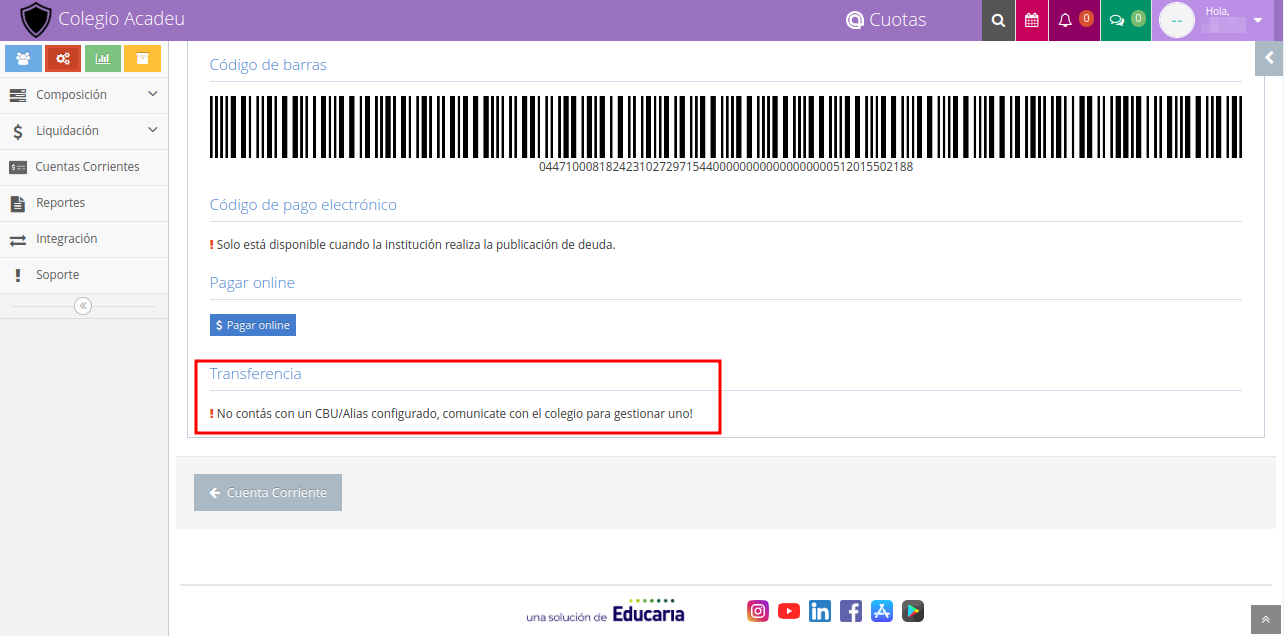
Task: Open user account dropdown next to Hola
Action: tap(1257, 21)
